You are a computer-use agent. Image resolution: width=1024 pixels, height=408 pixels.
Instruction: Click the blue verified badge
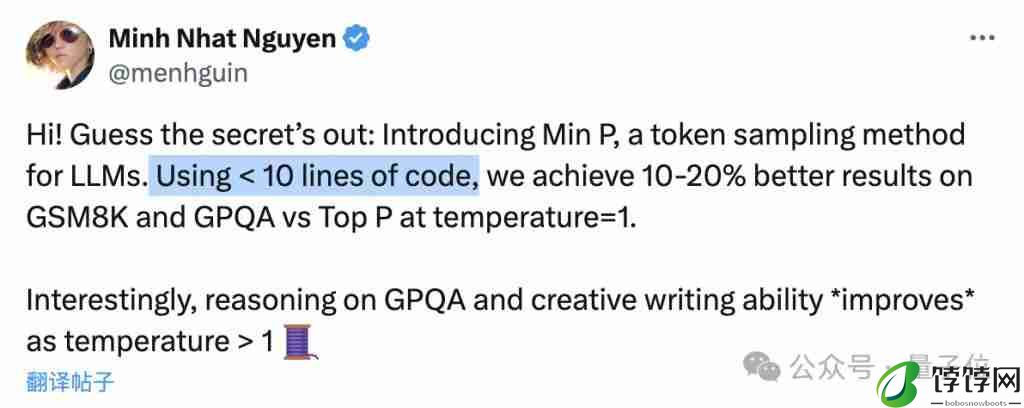pos(357,39)
